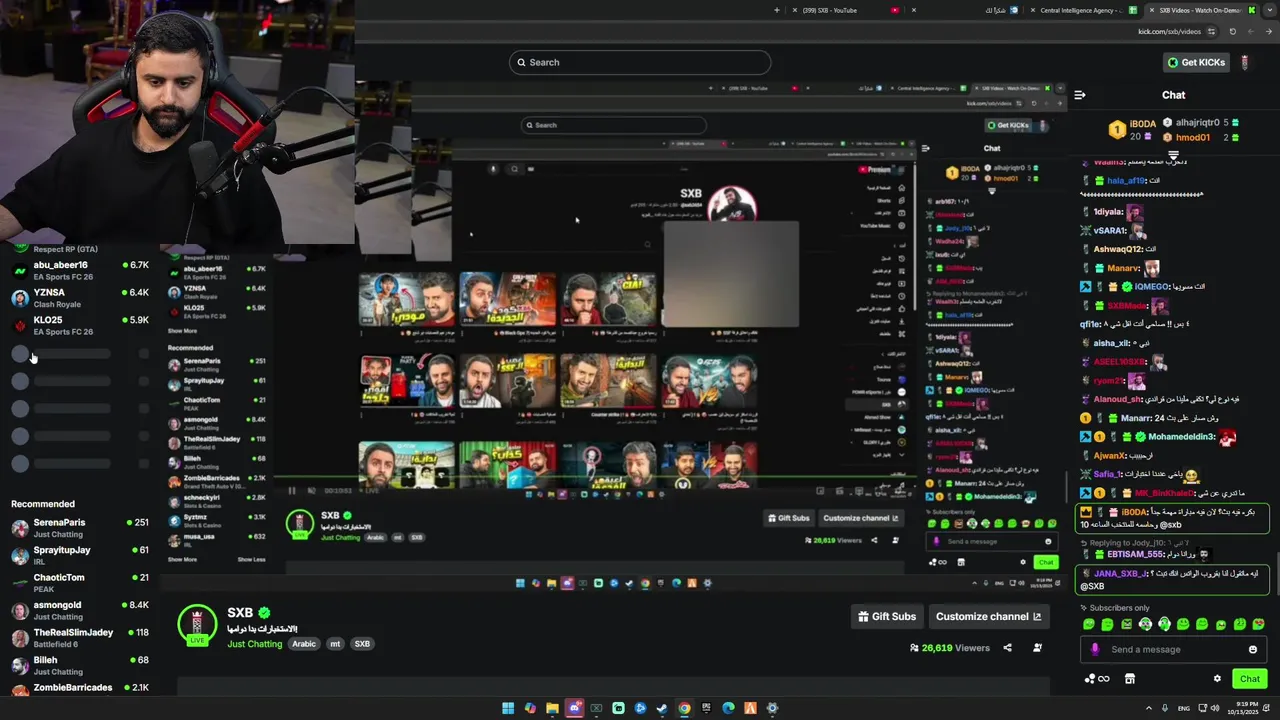Open Google Chrome from the taskbar

click(x=684, y=708)
